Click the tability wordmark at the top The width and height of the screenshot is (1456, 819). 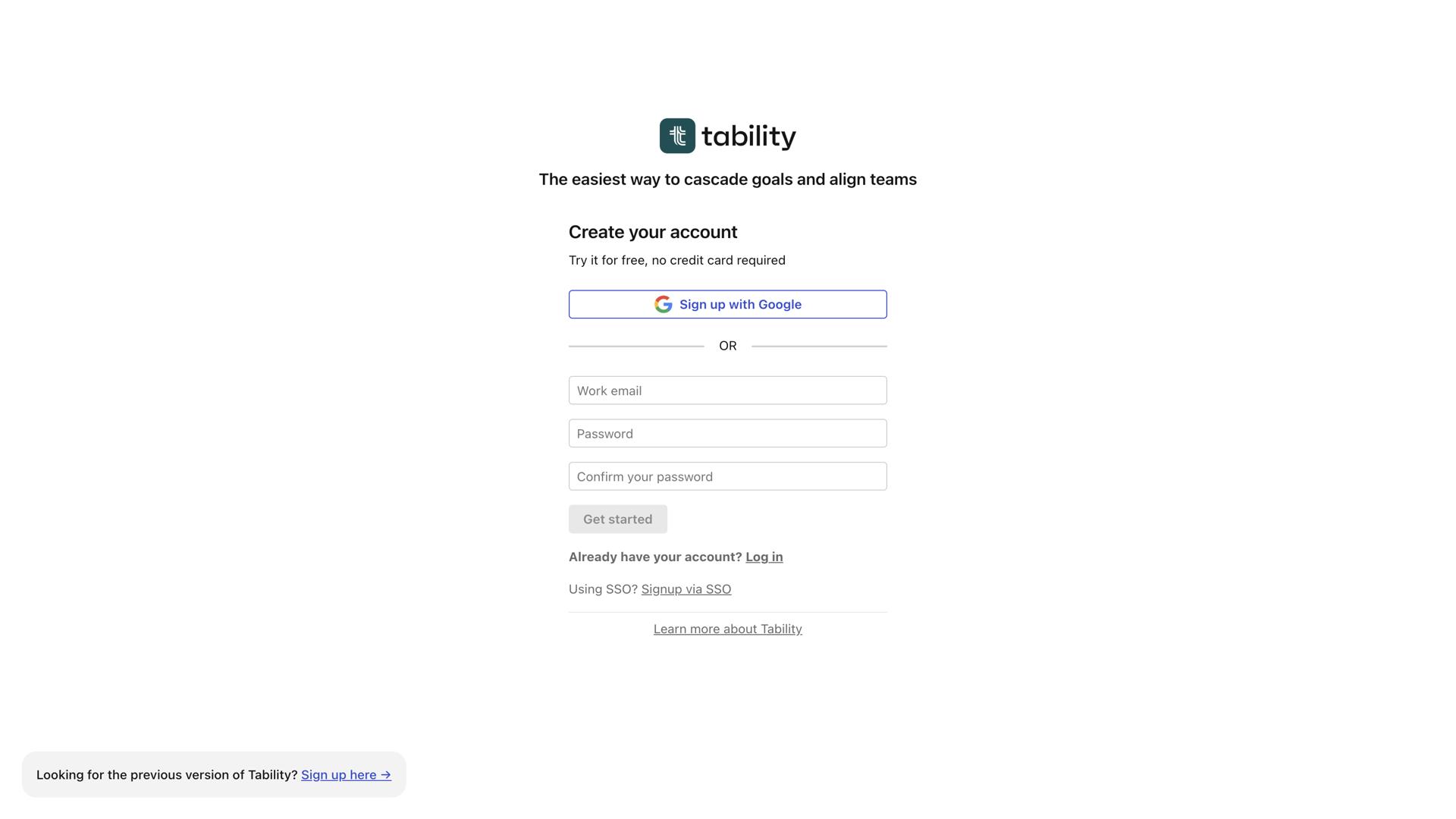[x=749, y=136]
